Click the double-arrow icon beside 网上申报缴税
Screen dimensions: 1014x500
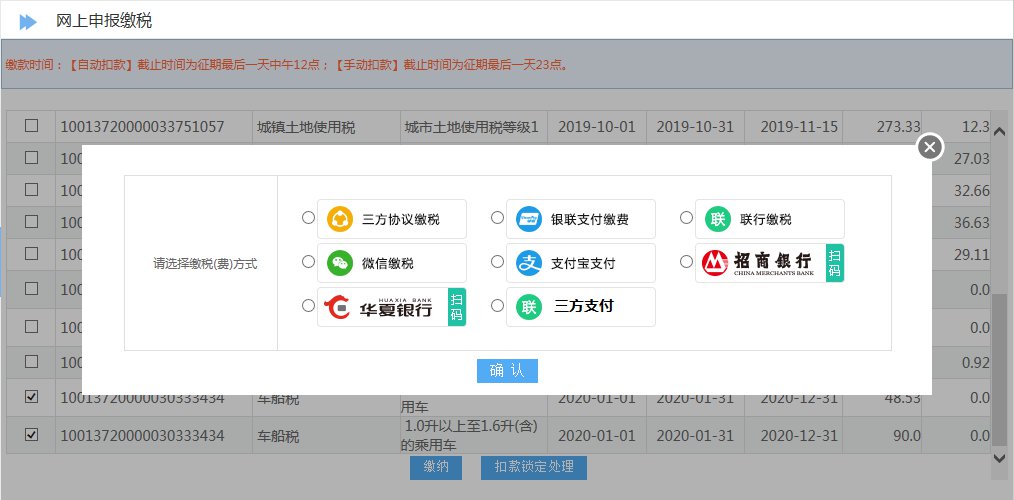(28, 22)
